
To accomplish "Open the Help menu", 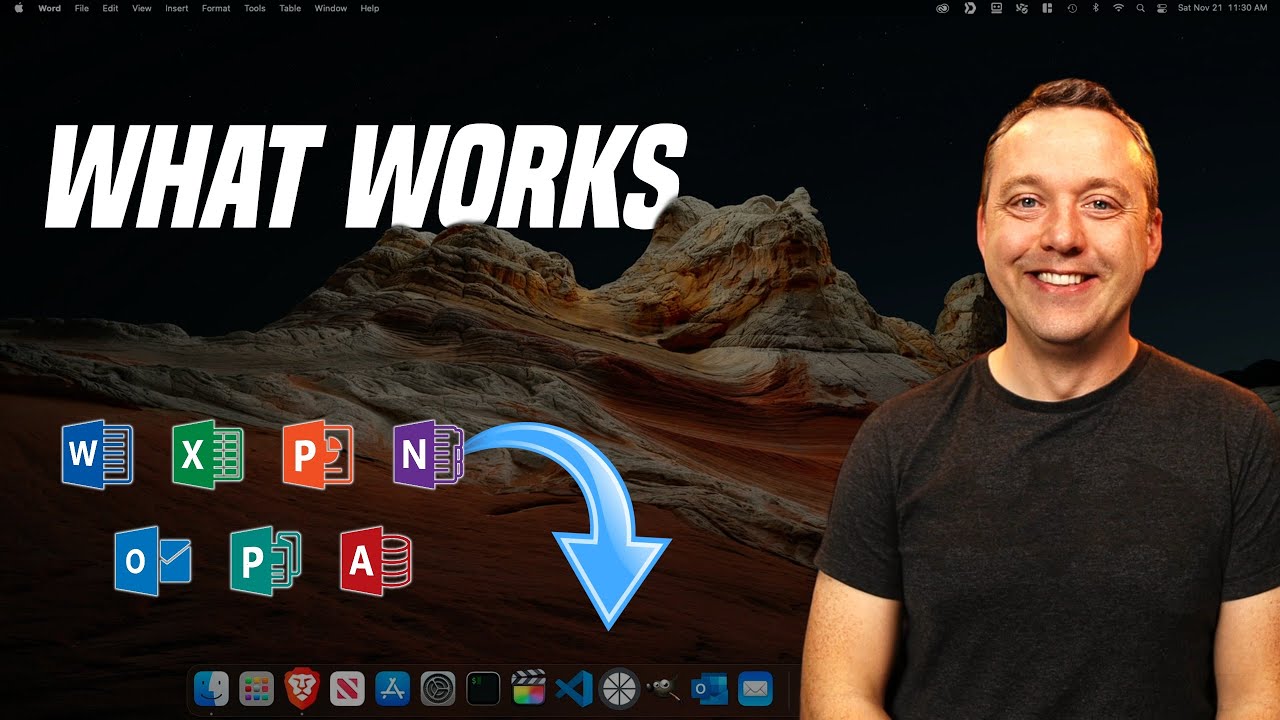I will [x=370, y=8].
